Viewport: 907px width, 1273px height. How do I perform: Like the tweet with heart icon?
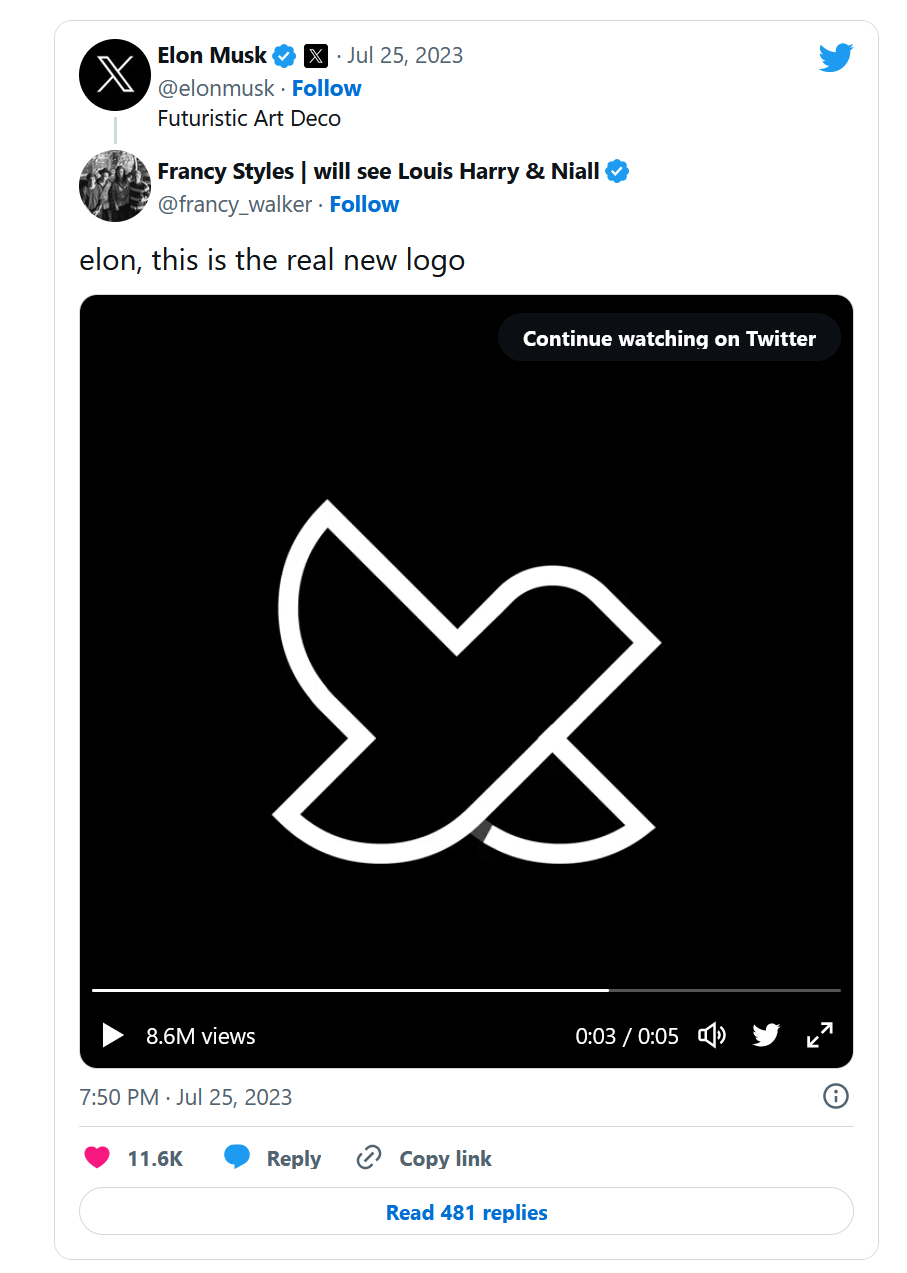click(97, 1158)
